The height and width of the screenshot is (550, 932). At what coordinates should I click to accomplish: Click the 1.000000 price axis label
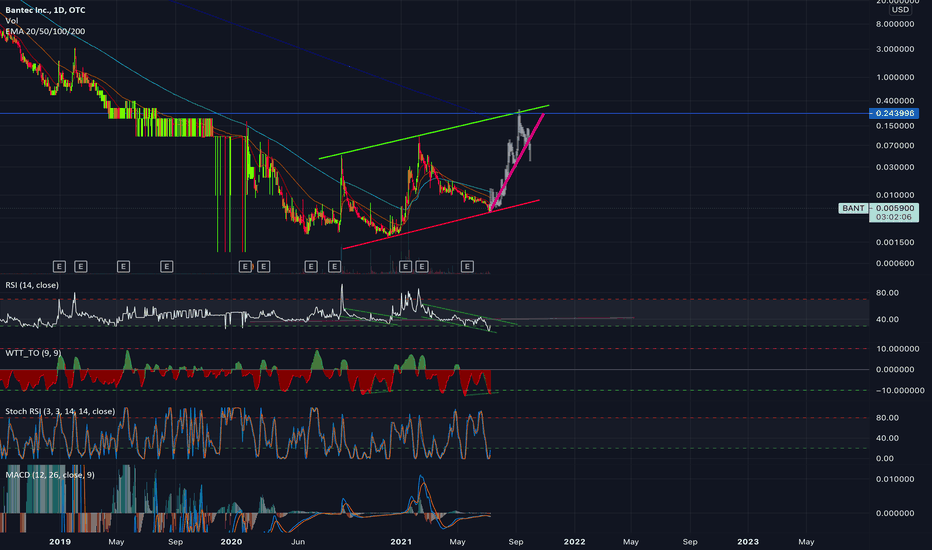pos(895,77)
